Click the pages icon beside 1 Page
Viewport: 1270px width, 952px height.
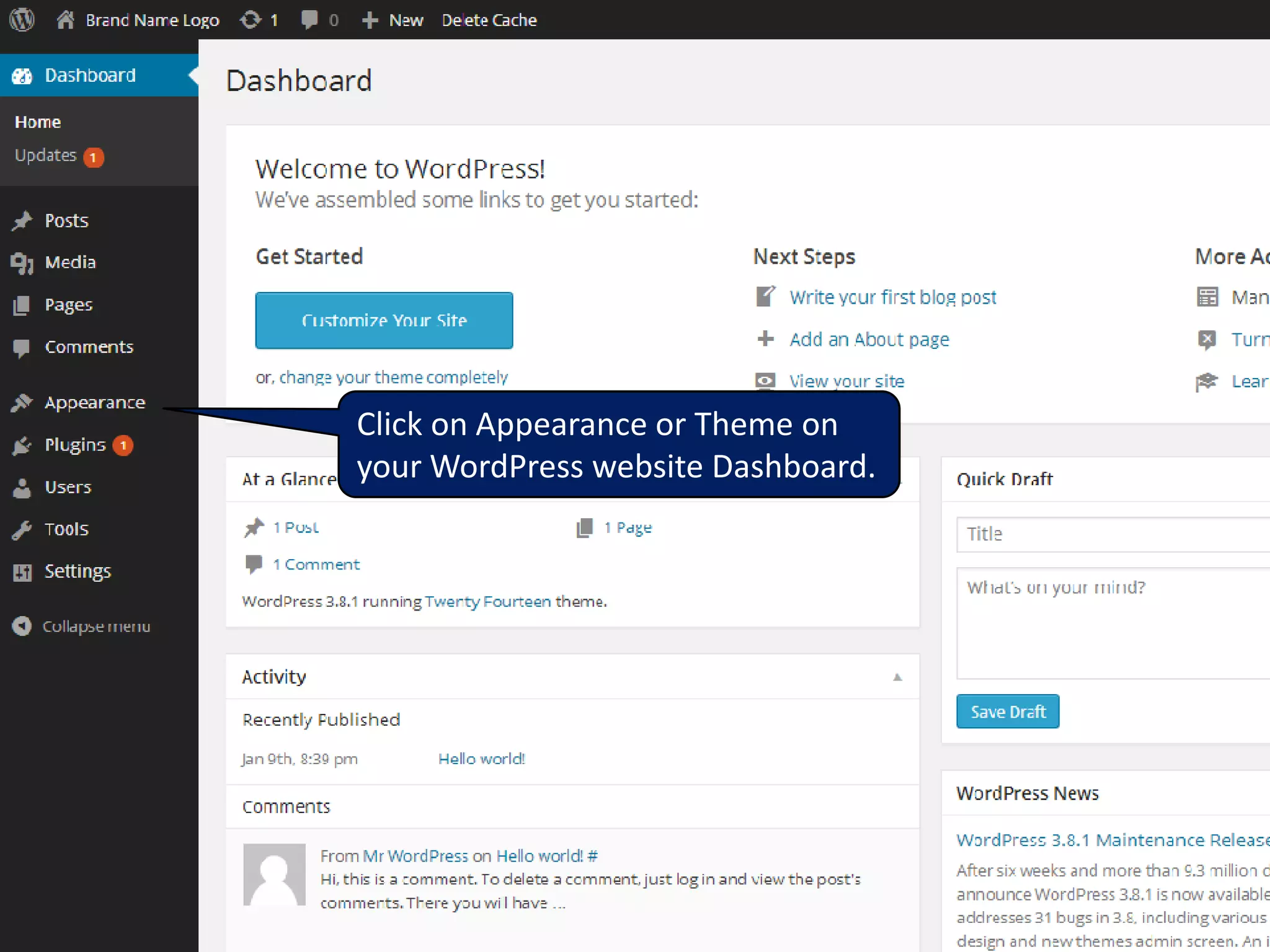click(x=585, y=527)
